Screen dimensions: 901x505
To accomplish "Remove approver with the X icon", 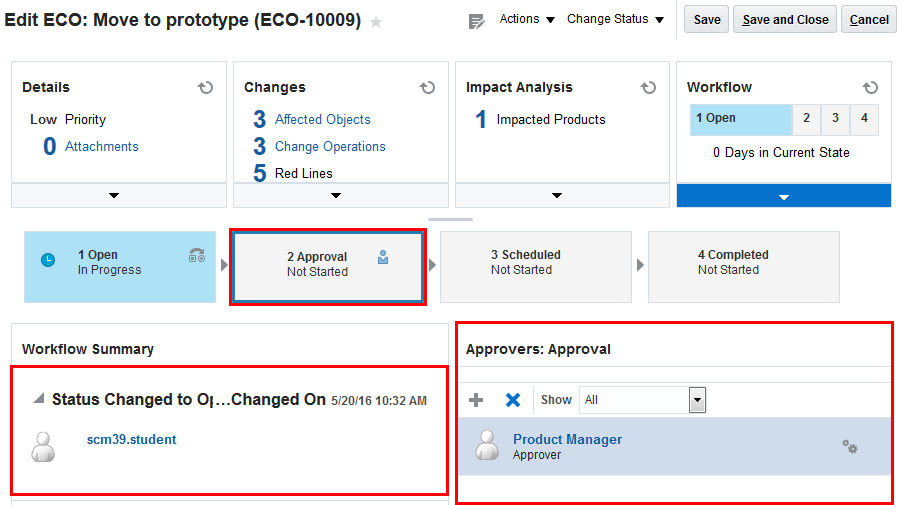I will (513, 400).
